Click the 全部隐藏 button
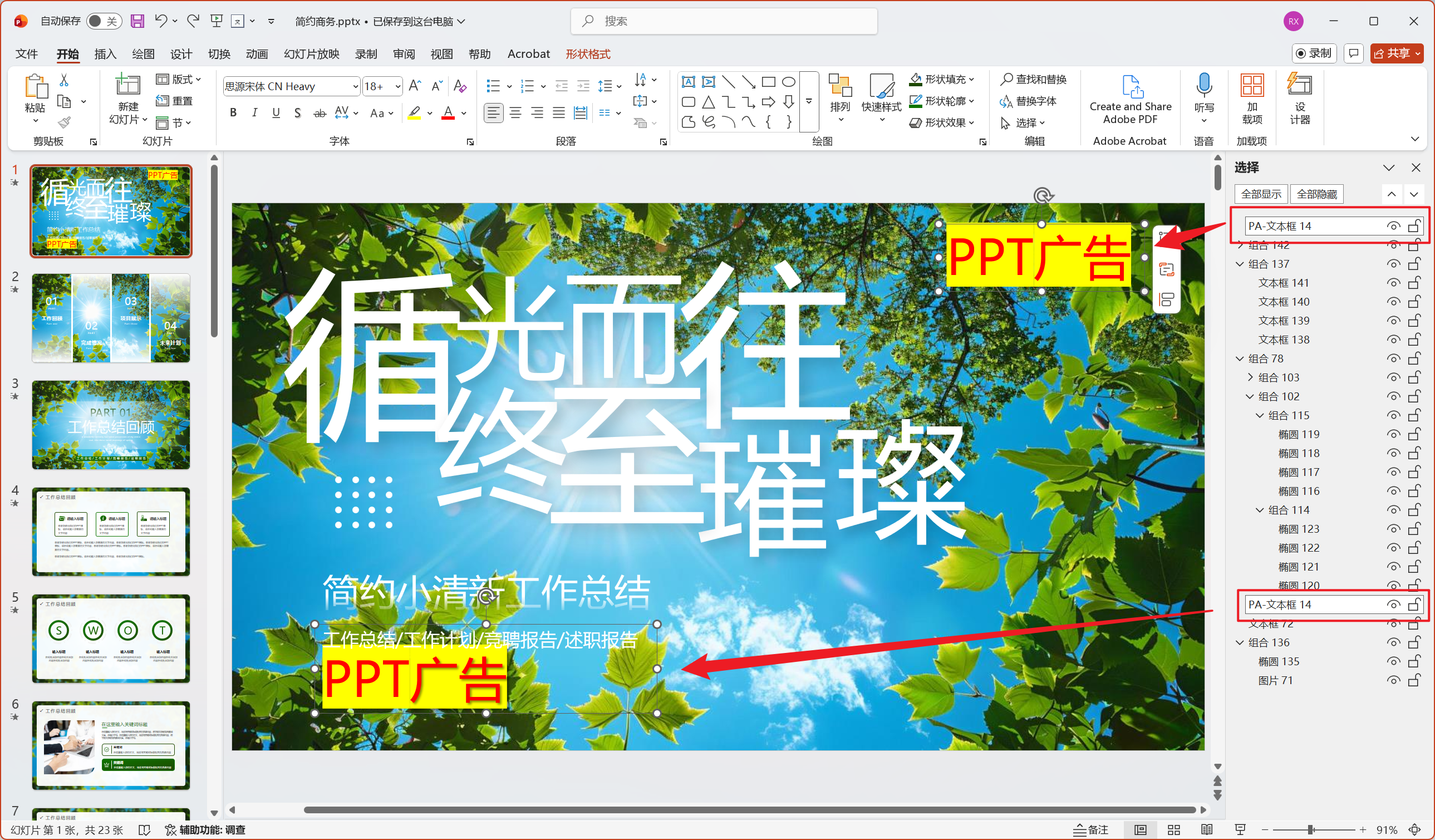This screenshot has height=840, width=1435. pos(1316,194)
